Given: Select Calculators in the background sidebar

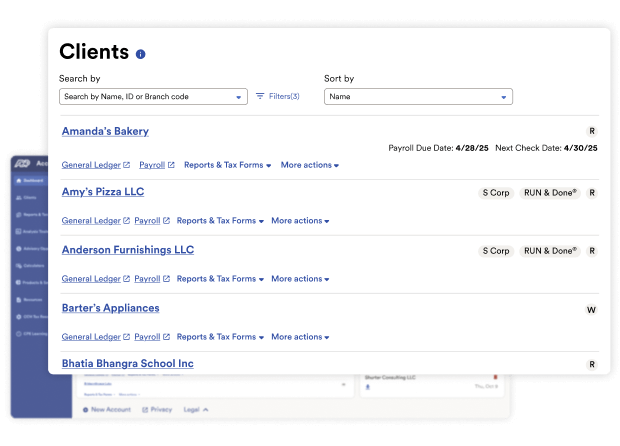Looking at the screenshot, I should click(30, 266).
